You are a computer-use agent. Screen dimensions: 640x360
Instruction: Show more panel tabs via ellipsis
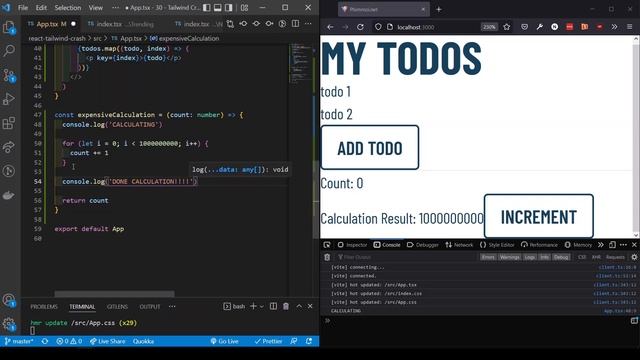pyautogui.click(x=172, y=307)
